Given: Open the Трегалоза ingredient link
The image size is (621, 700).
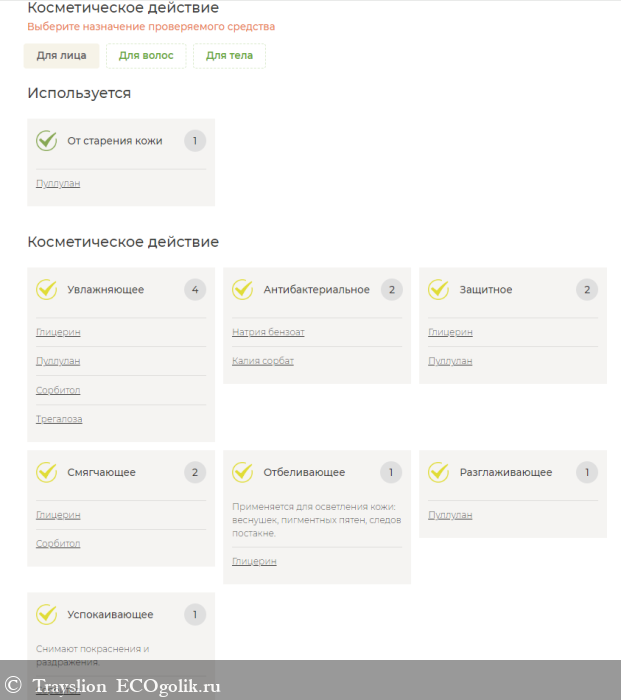Looking at the screenshot, I should 59,419.
